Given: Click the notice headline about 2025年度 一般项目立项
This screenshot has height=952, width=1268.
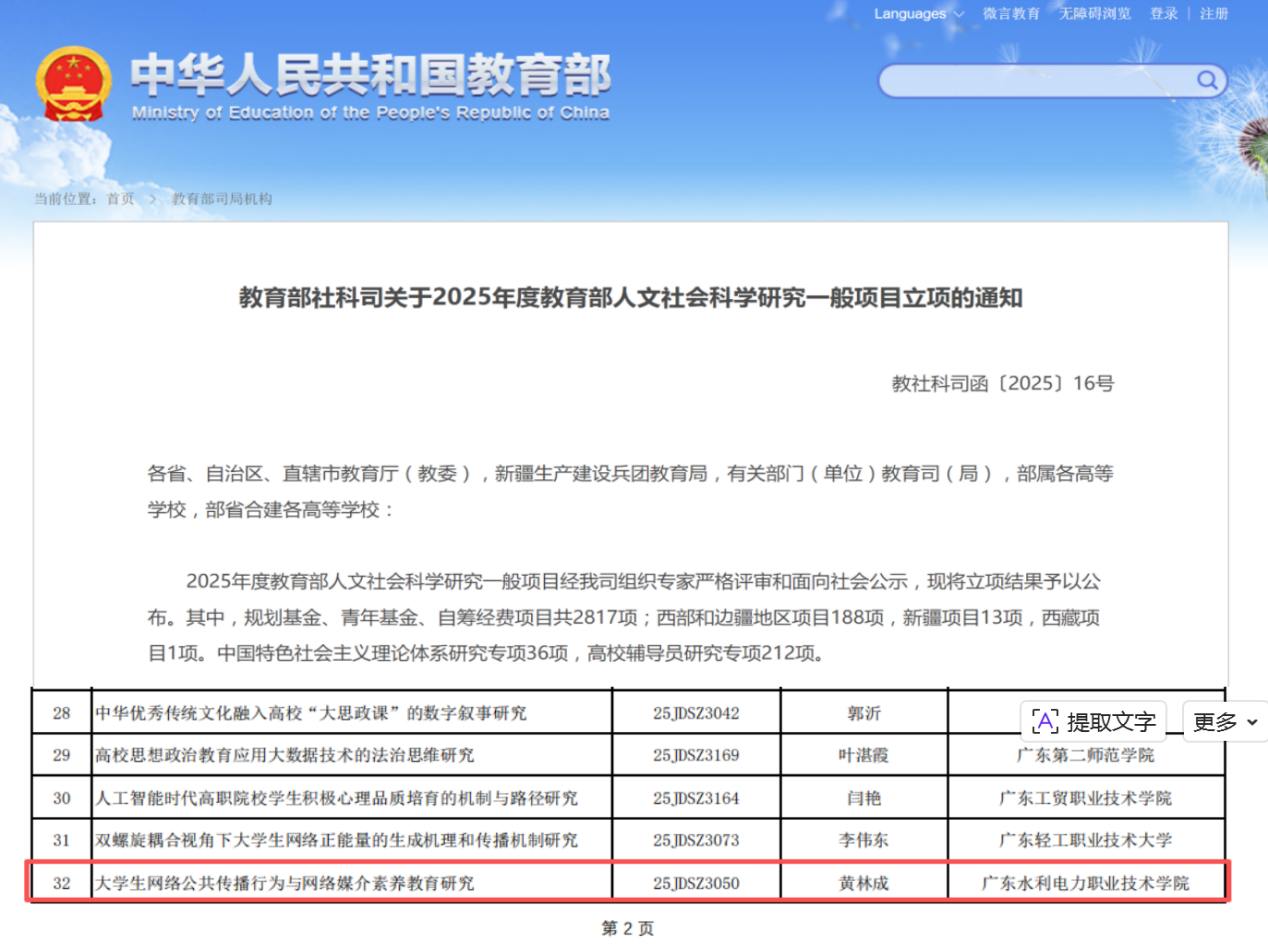Looking at the screenshot, I should (x=630, y=298).
